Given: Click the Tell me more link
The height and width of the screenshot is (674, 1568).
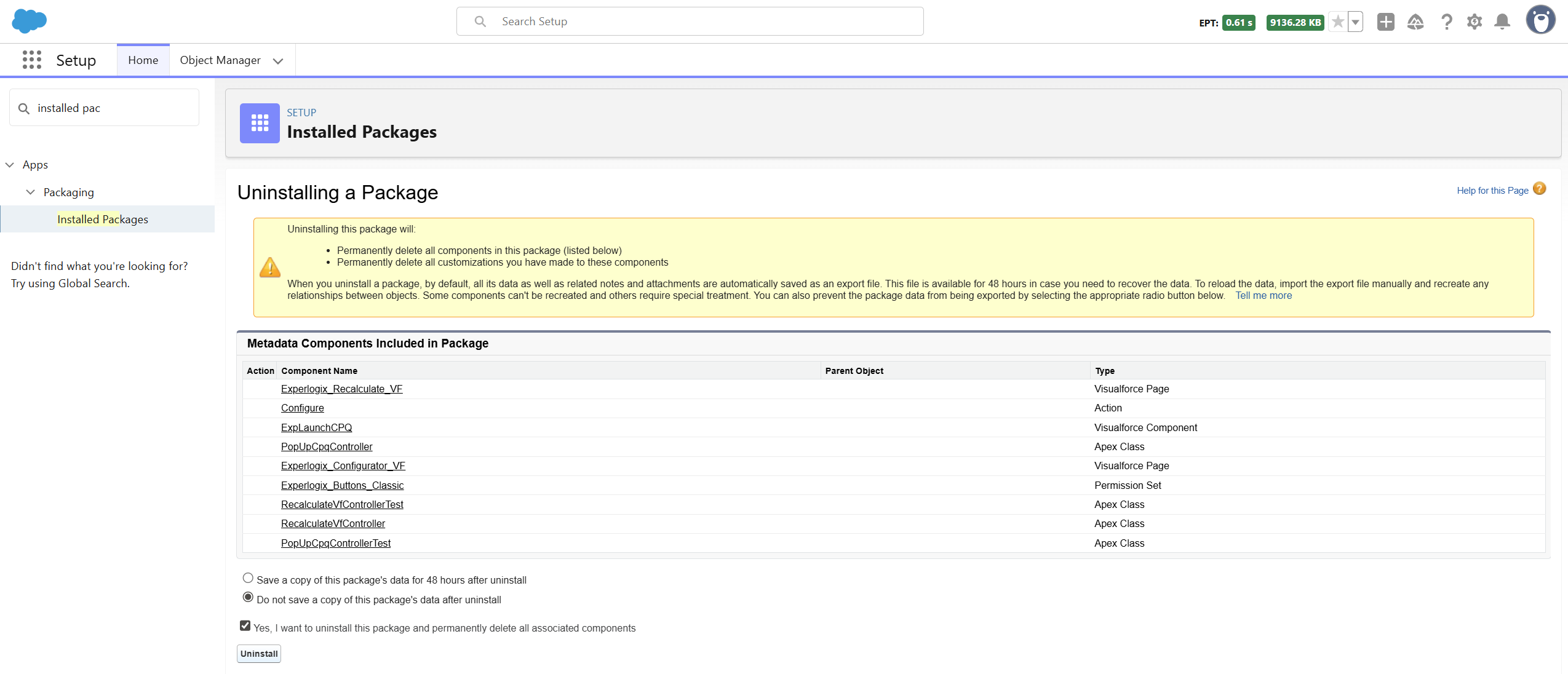Looking at the screenshot, I should point(1264,296).
